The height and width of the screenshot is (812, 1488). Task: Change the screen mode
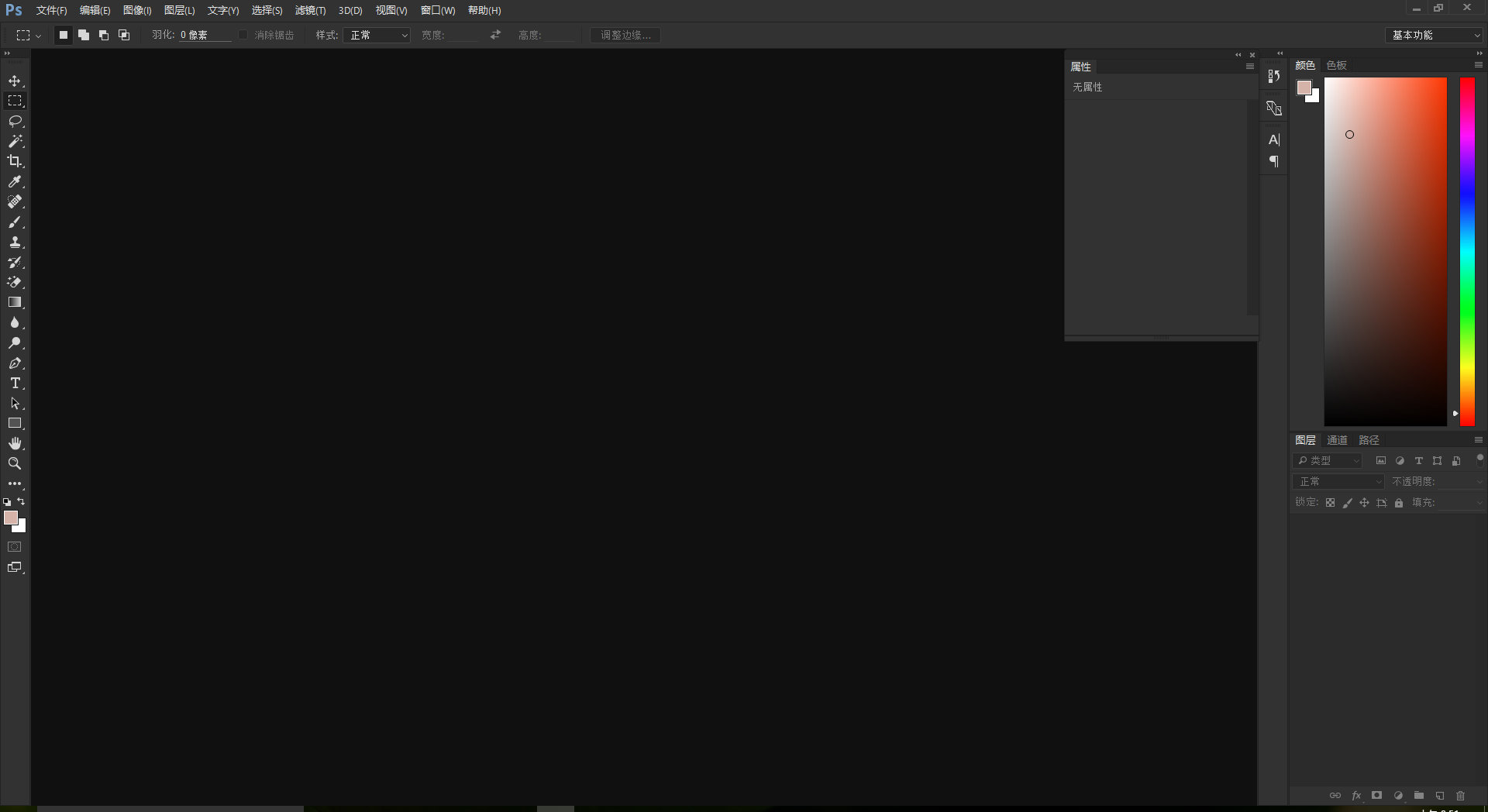click(x=15, y=567)
